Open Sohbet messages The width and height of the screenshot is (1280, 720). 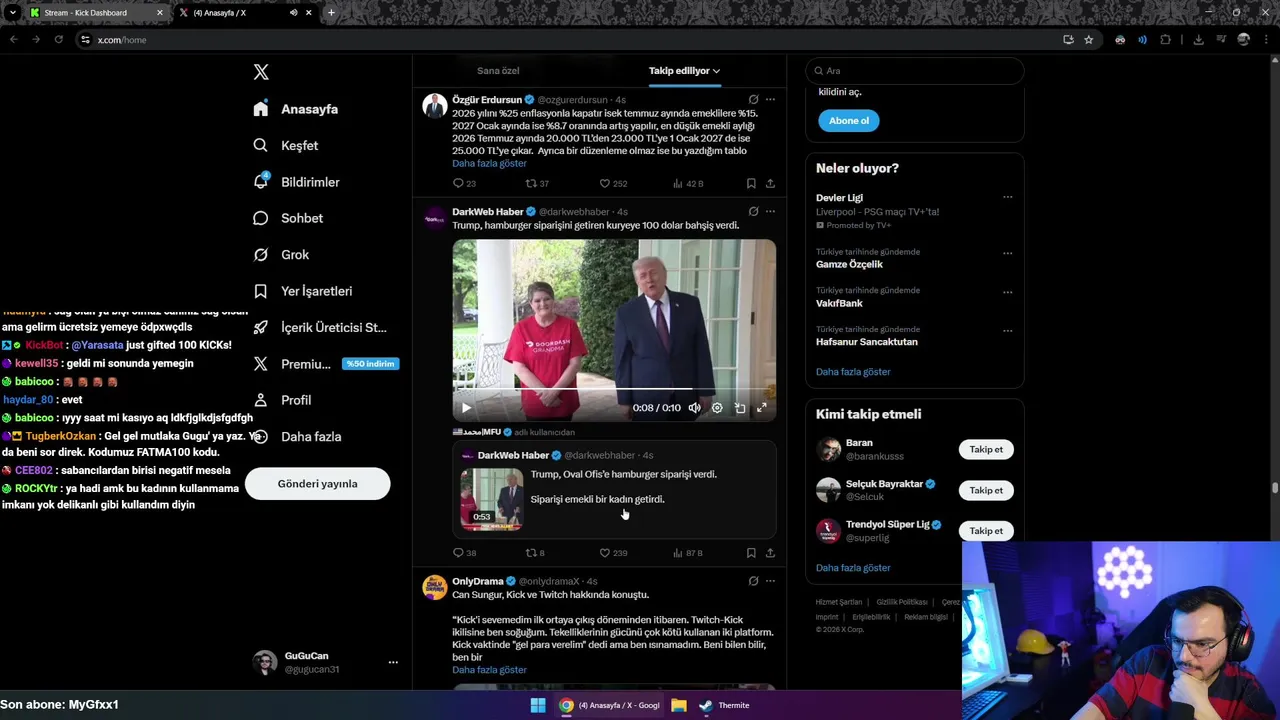[288, 218]
